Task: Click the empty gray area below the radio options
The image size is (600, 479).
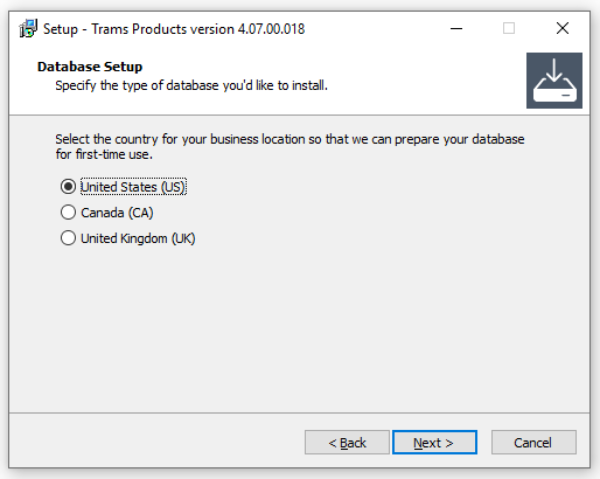Action: pyautogui.click(x=300, y=330)
